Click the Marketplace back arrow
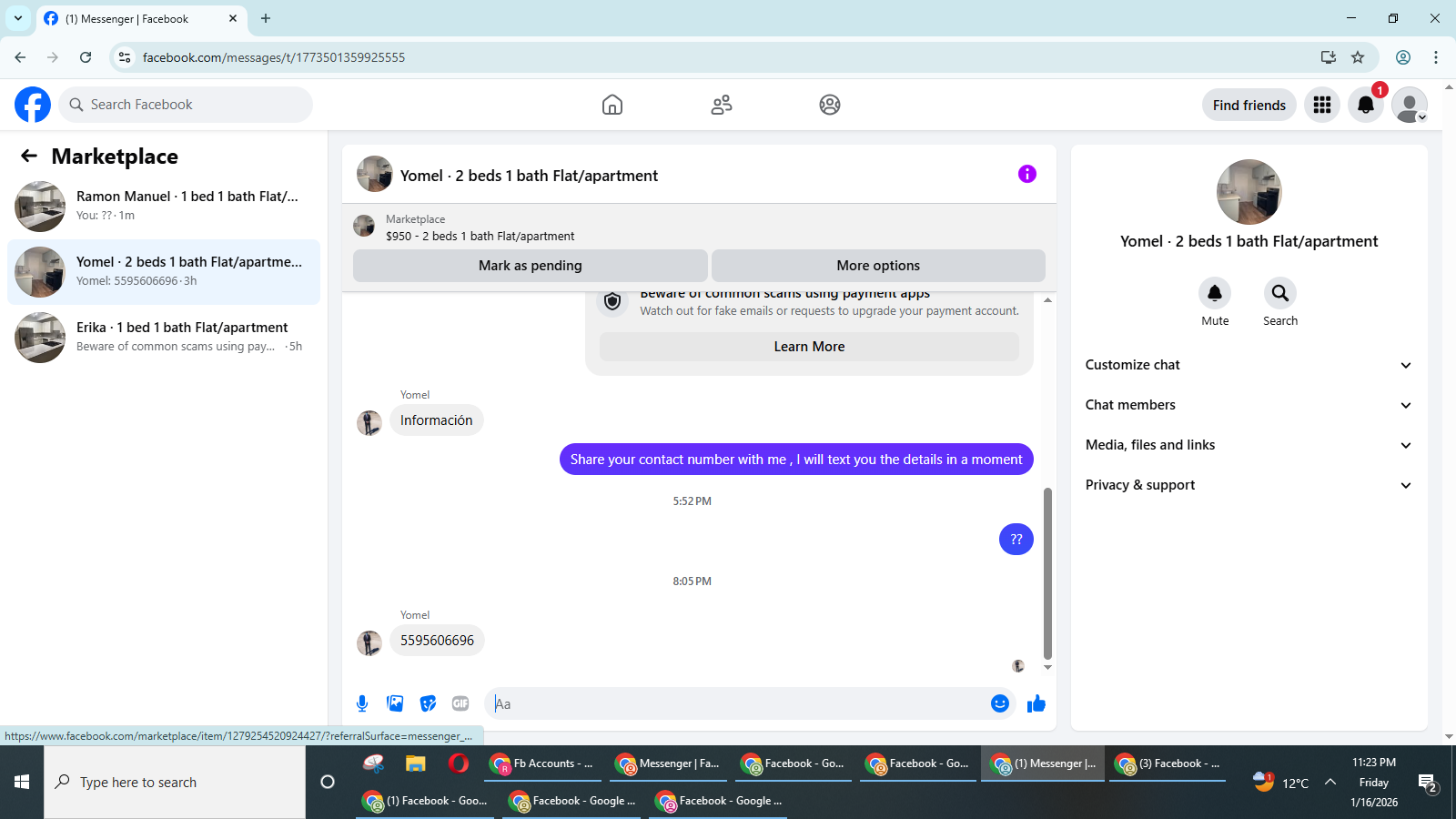1456x819 pixels. point(29,156)
